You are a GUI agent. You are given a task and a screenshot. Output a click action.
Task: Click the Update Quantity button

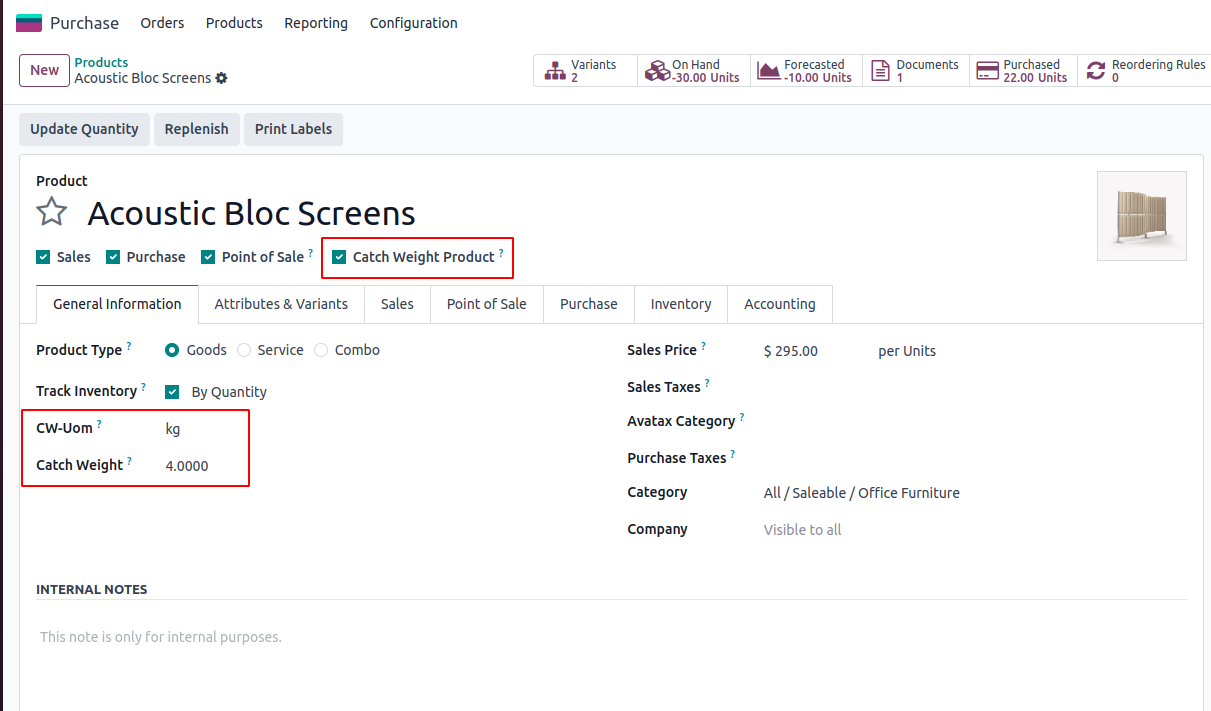(84, 129)
